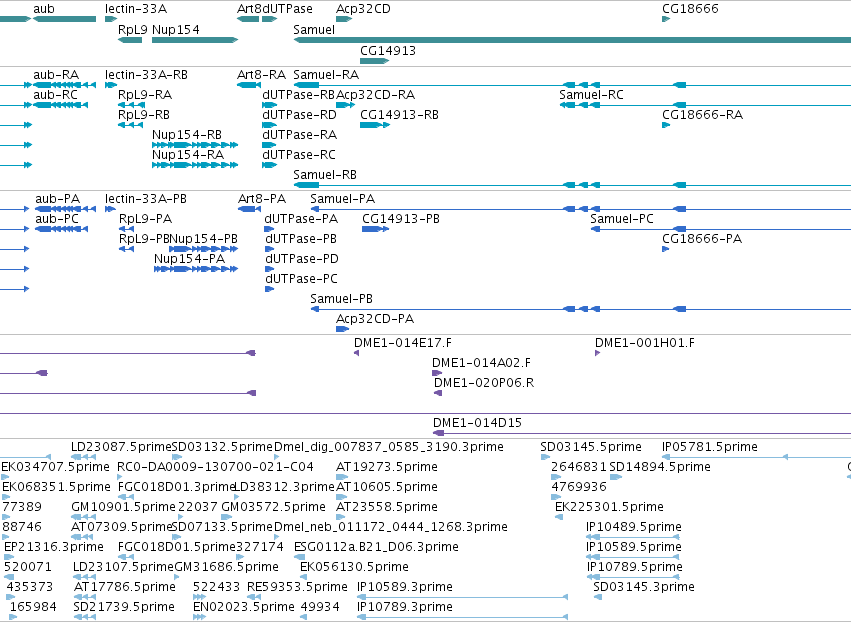
Task: Open EST LD23087.5prime
Action: pyautogui.click(x=122, y=447)
